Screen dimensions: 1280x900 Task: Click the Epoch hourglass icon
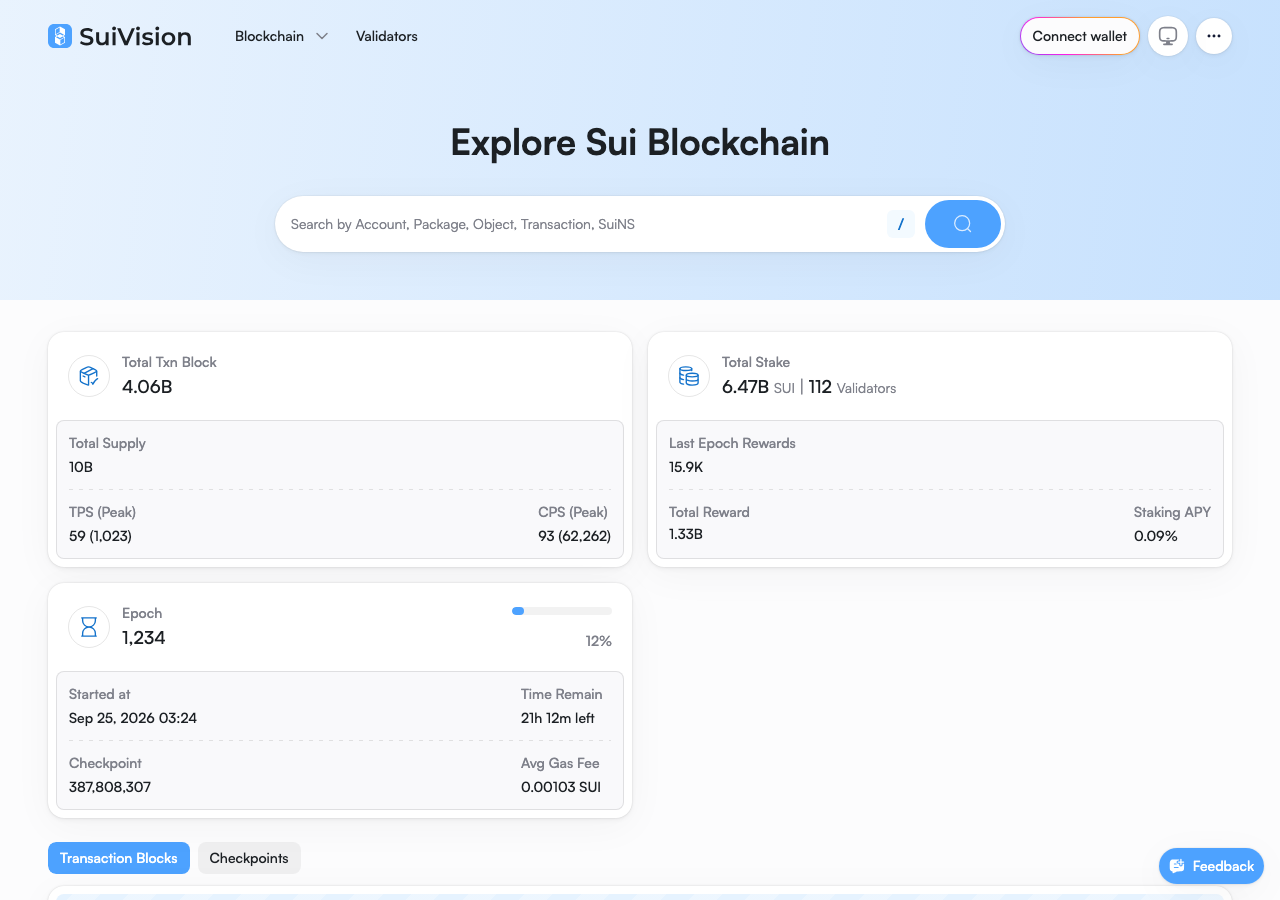pyautogui.click(x=89, y=627)
